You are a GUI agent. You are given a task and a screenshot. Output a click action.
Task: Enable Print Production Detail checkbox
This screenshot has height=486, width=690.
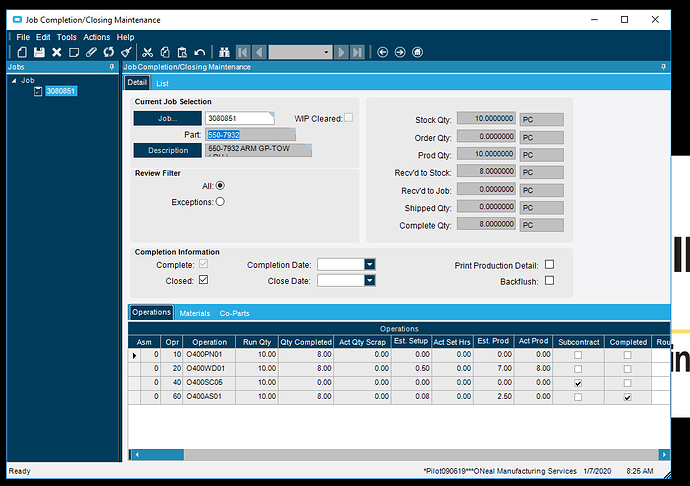click(x=549, y=265)
